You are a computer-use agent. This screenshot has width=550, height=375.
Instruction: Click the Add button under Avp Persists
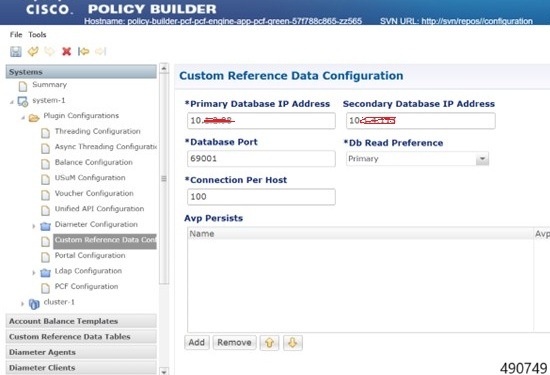(x=196, y=342)
